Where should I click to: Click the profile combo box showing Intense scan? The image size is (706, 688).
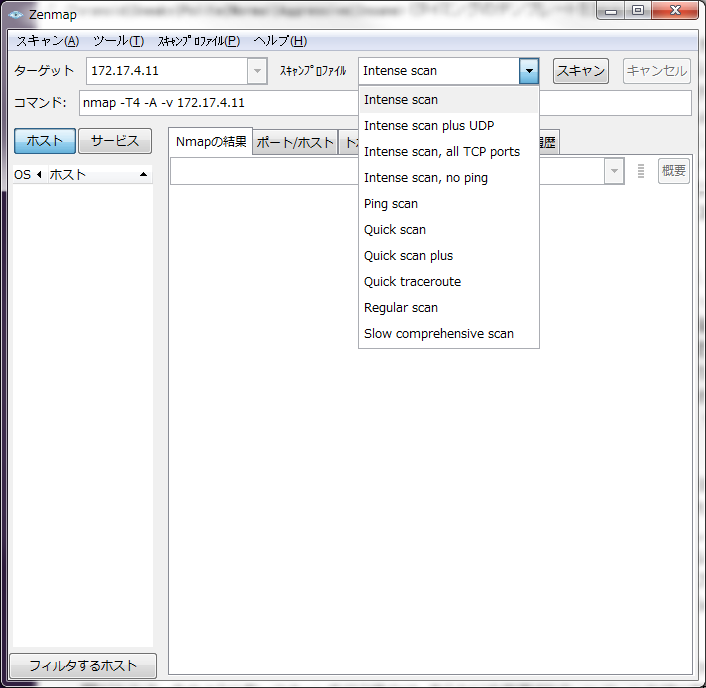tap(439, 71)
